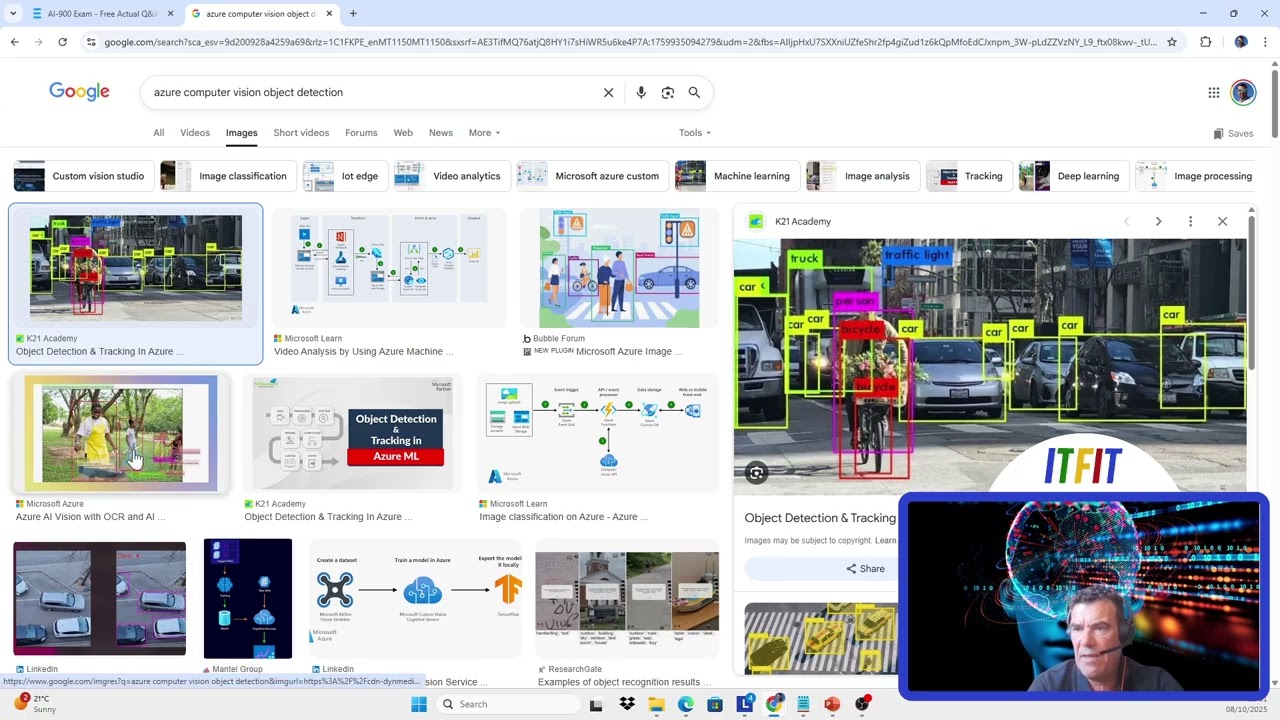Open the Saves collection
Screen dimensions: 1280x720
point(1233,133)
